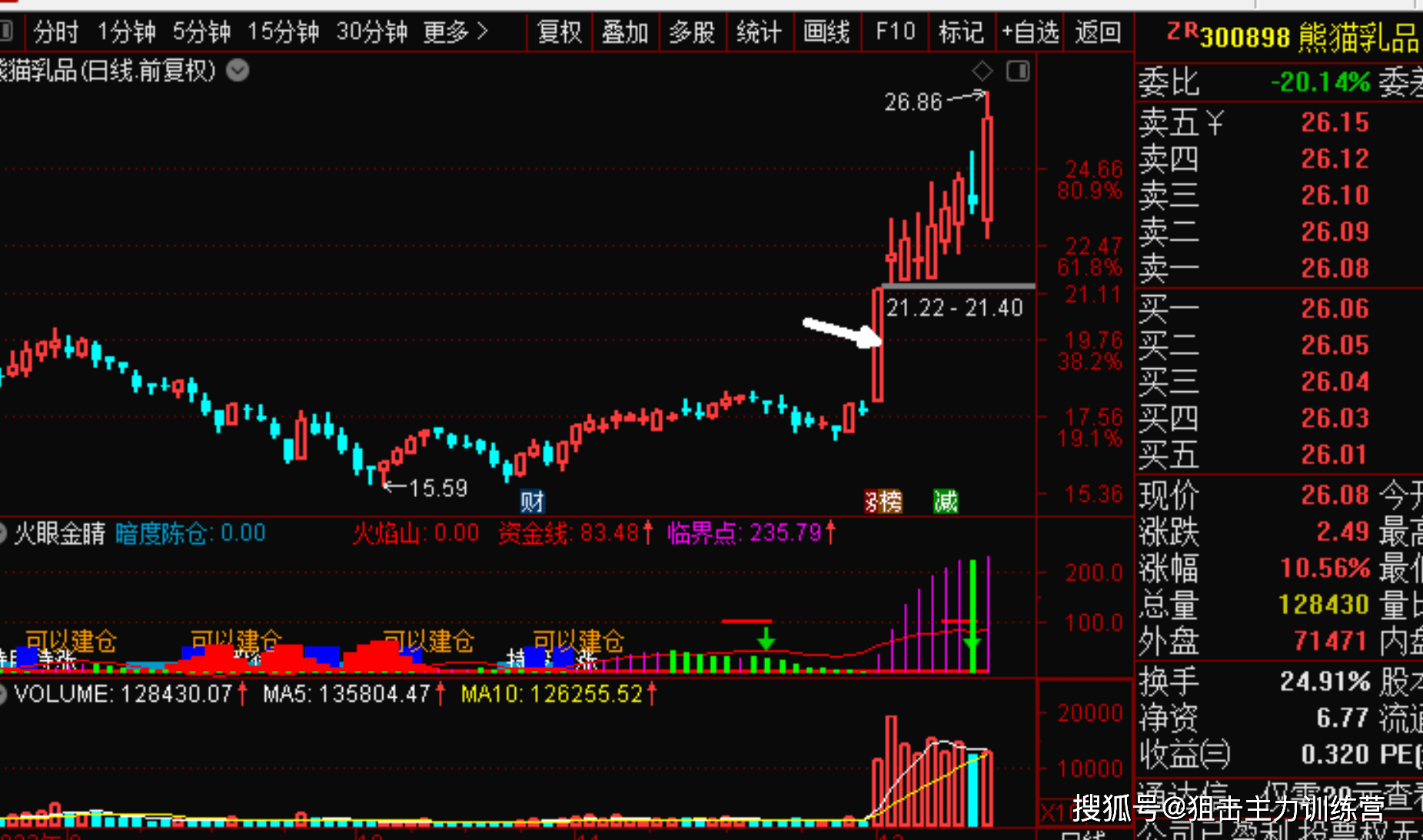Click the 买三 price 26.04
1423x840 pixels.
click(1335, 382)
